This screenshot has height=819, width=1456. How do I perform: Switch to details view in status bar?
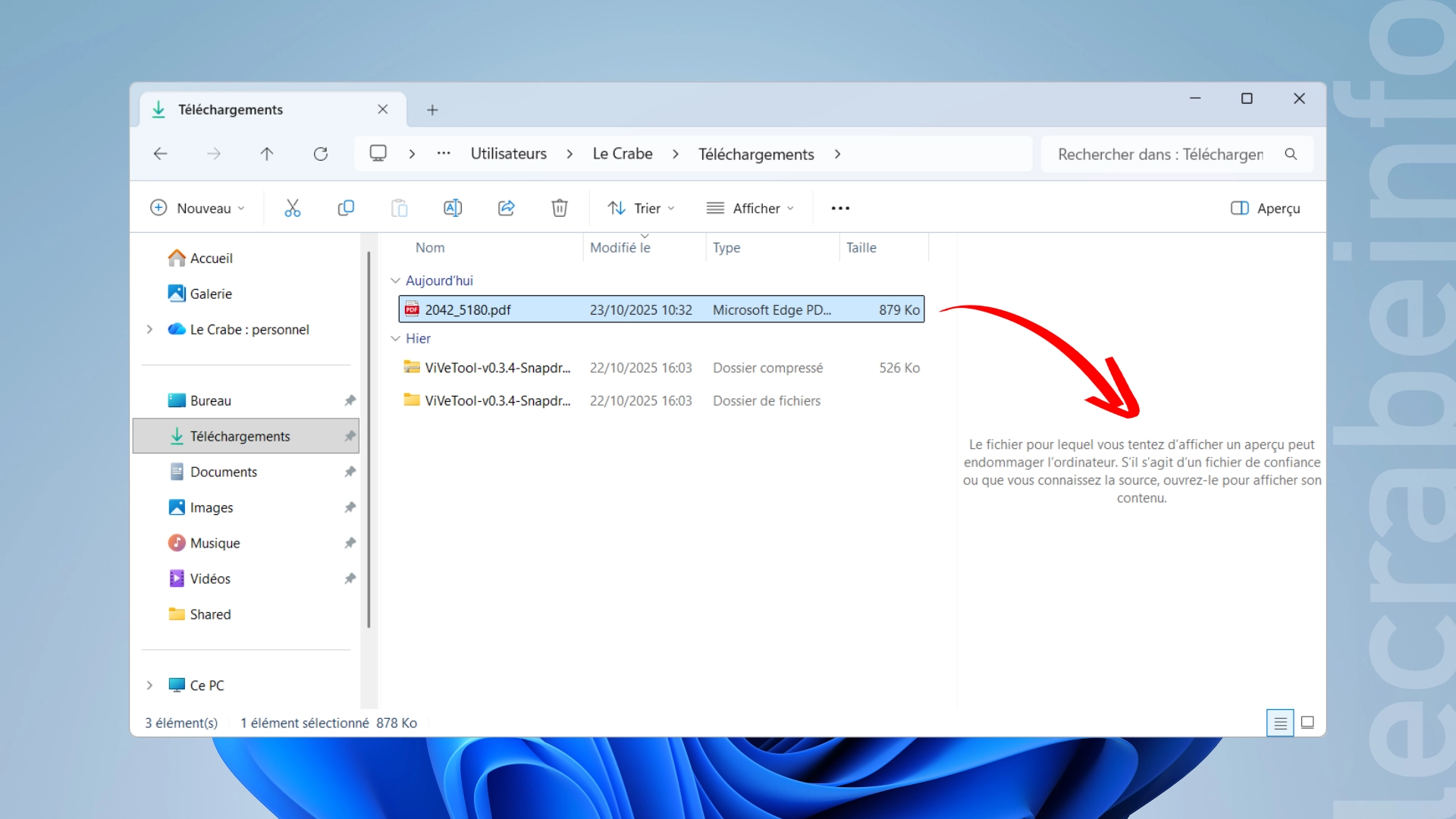point(1280,723)
